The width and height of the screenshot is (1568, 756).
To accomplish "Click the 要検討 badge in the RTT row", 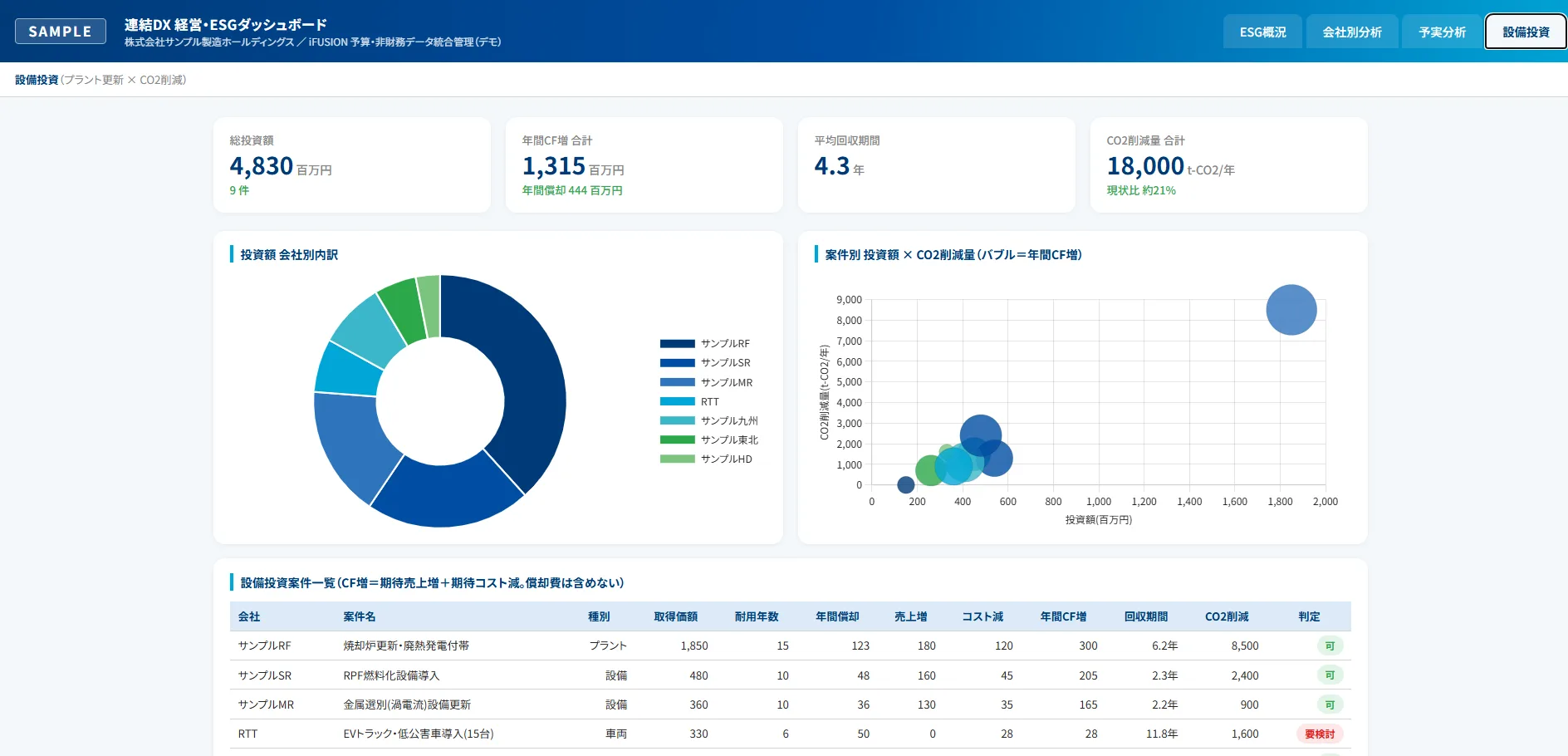I will [1320, 734].
